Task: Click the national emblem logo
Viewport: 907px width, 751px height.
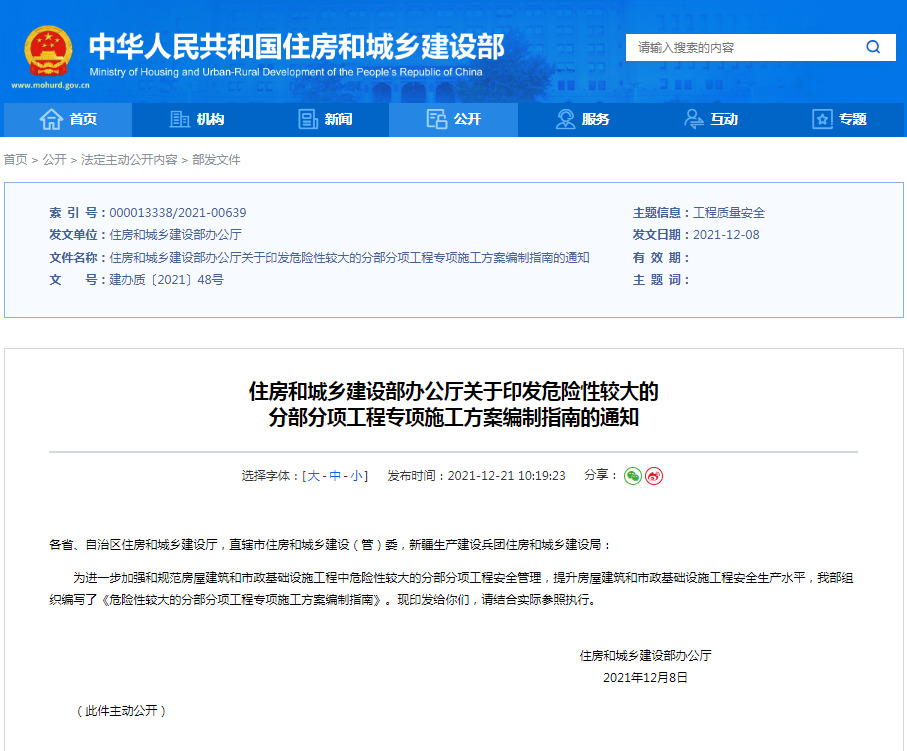Action: tap(49, 51)
